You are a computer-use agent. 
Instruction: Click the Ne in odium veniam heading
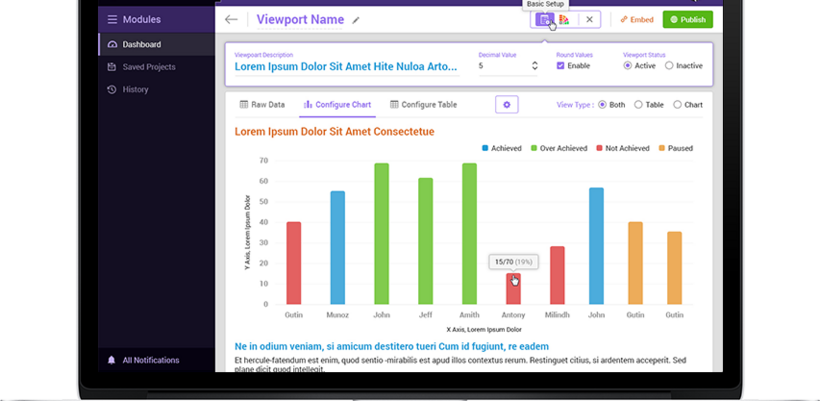coord(392,347)
